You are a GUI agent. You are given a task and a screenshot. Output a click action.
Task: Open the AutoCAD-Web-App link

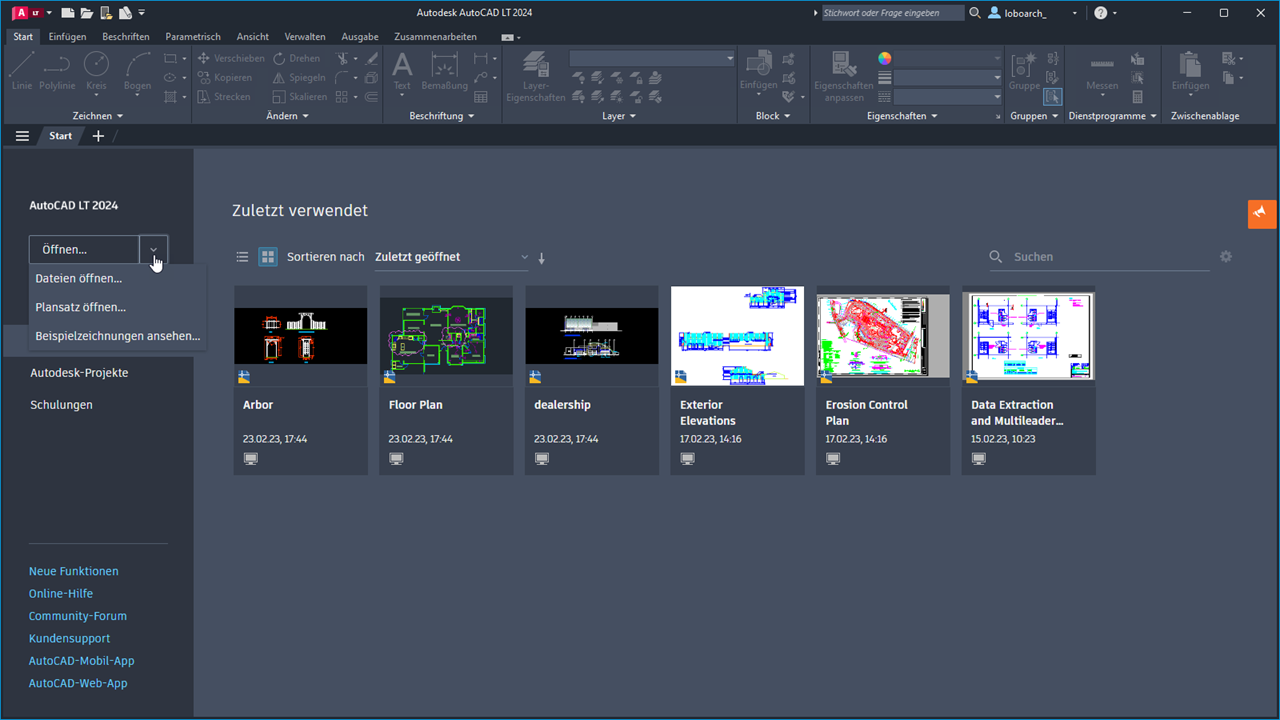78,683
